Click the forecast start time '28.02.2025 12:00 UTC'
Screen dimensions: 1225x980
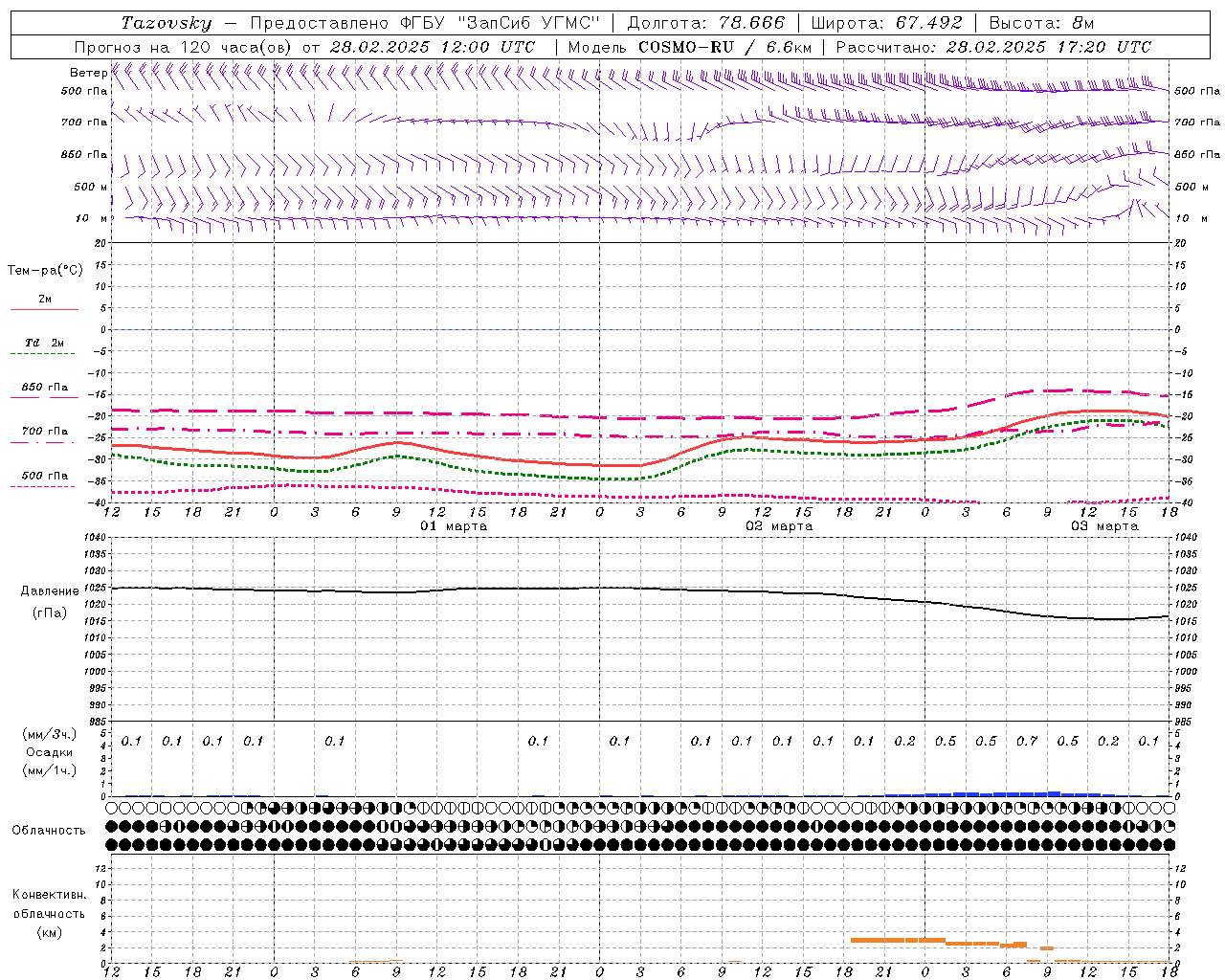[432, 47]
